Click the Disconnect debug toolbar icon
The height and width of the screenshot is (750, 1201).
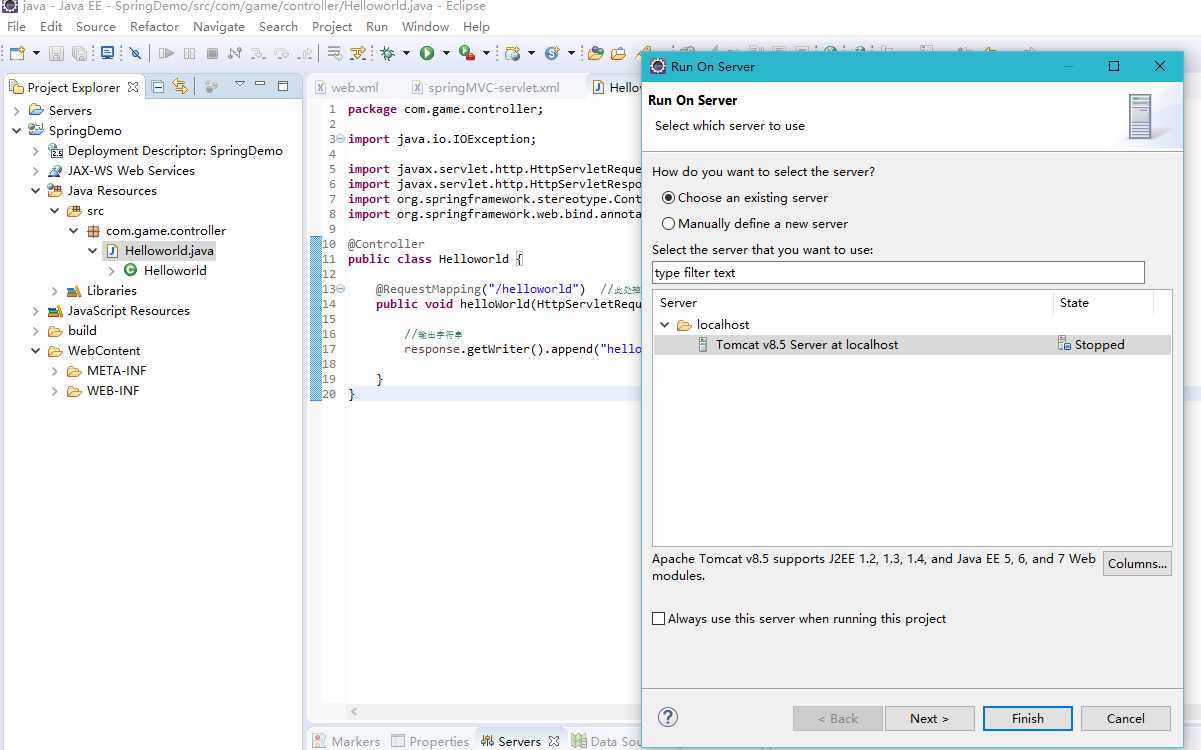click(235, 53)
